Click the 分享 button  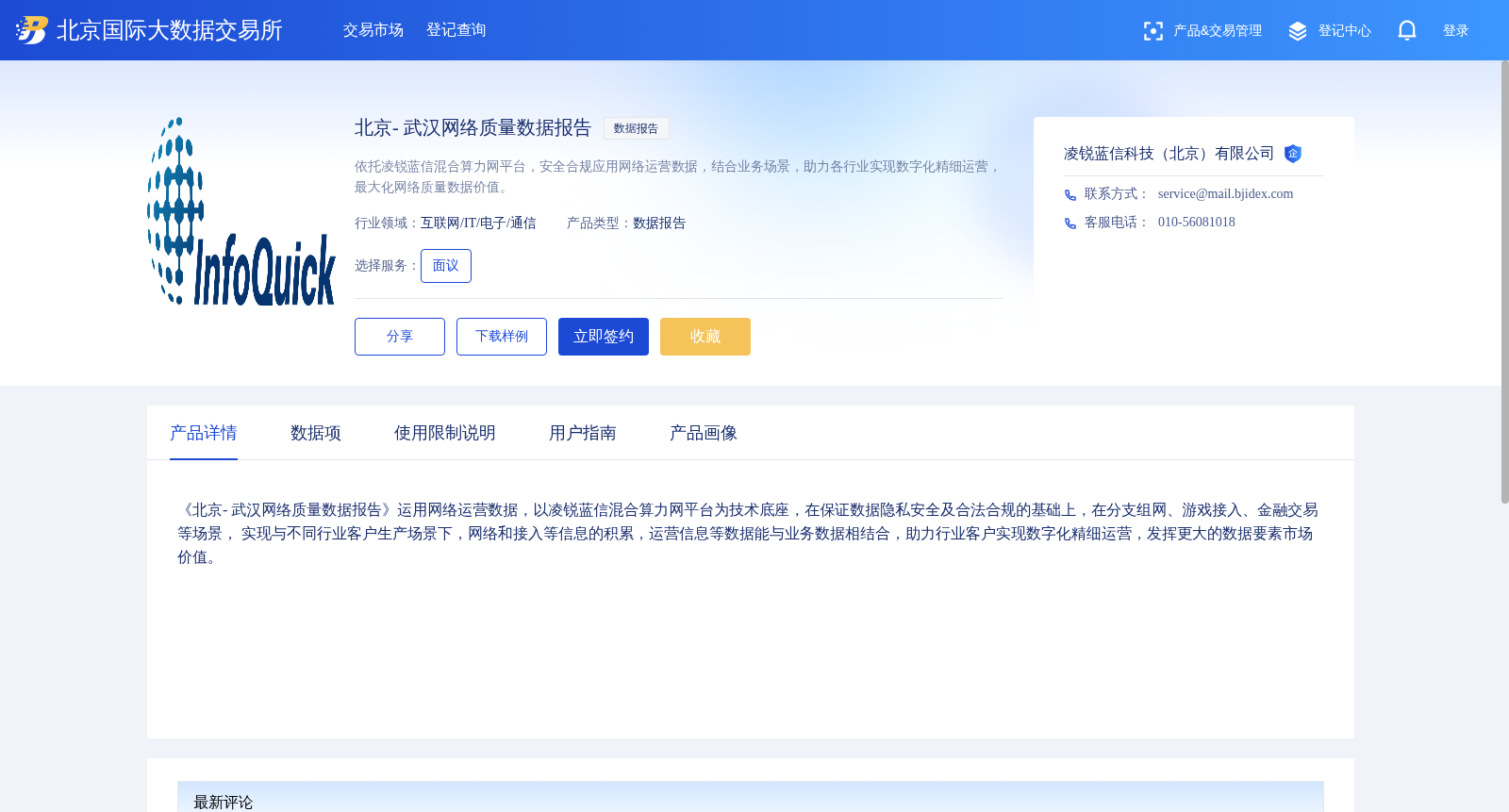(400, 337)
